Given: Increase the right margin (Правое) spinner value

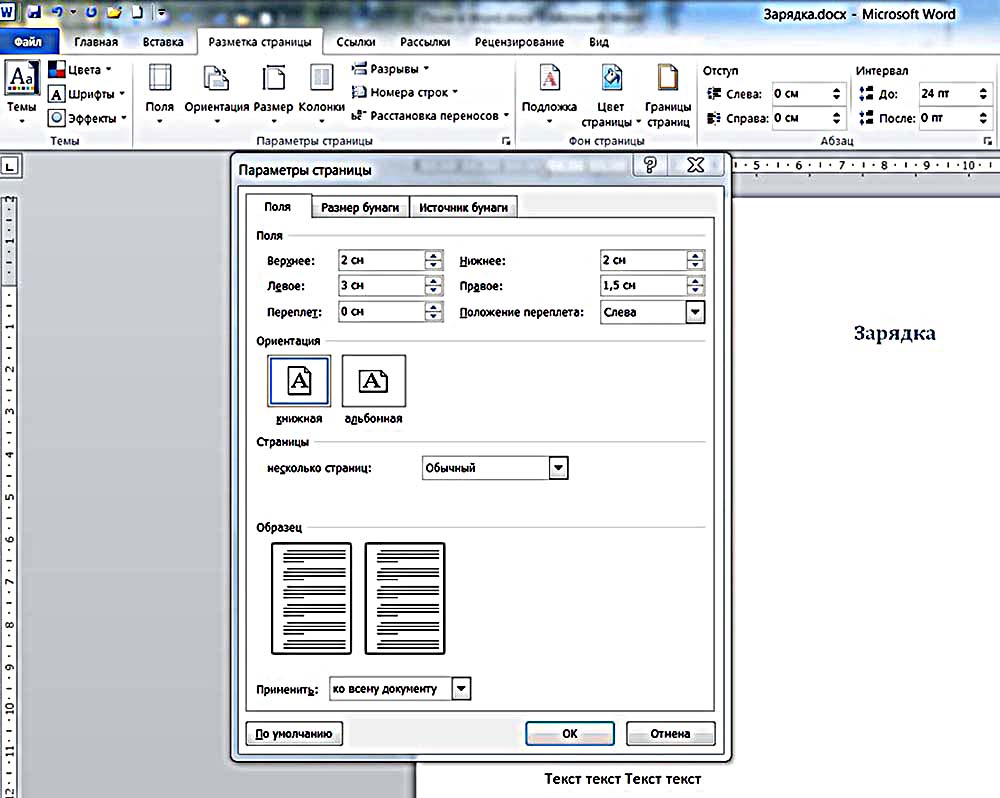Looking at the screenshot, I should (696, 281).
